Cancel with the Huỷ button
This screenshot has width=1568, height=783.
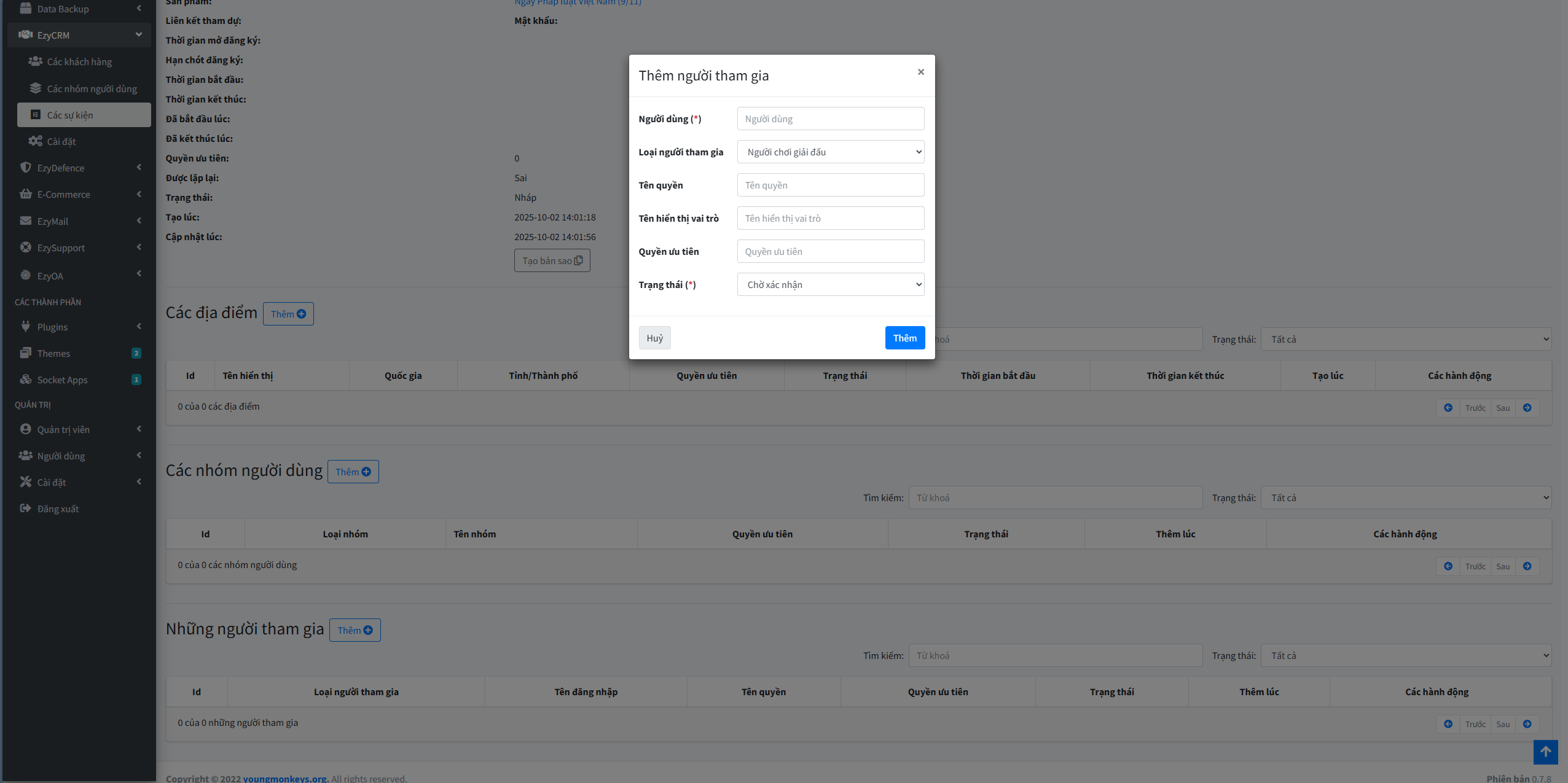pyautogui.click(x=654, y=338)
